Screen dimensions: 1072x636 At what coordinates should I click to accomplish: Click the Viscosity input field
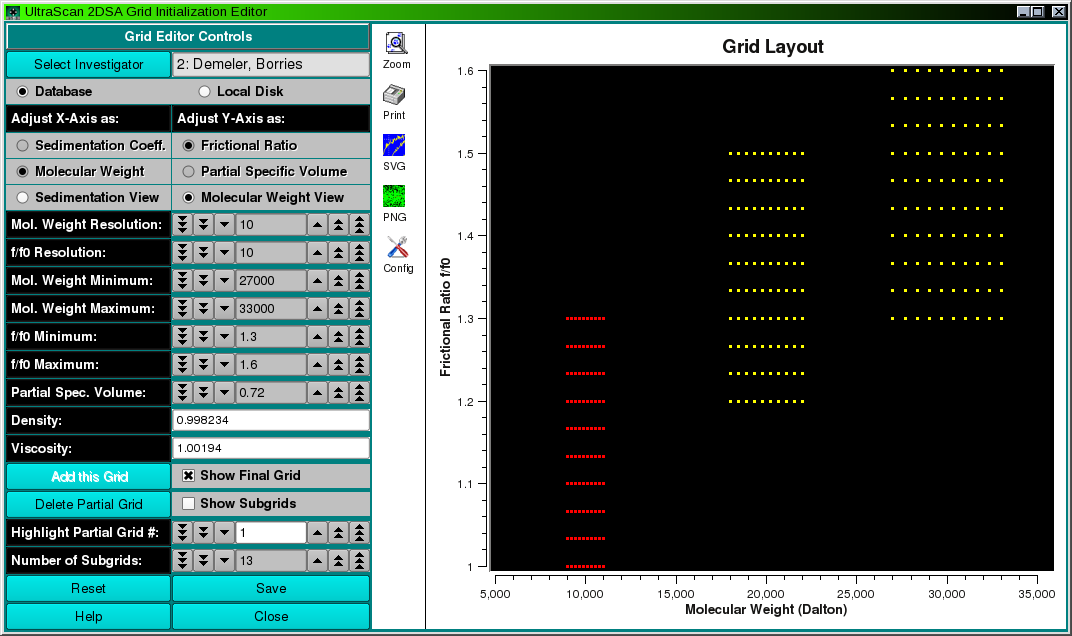click(271, 448)
